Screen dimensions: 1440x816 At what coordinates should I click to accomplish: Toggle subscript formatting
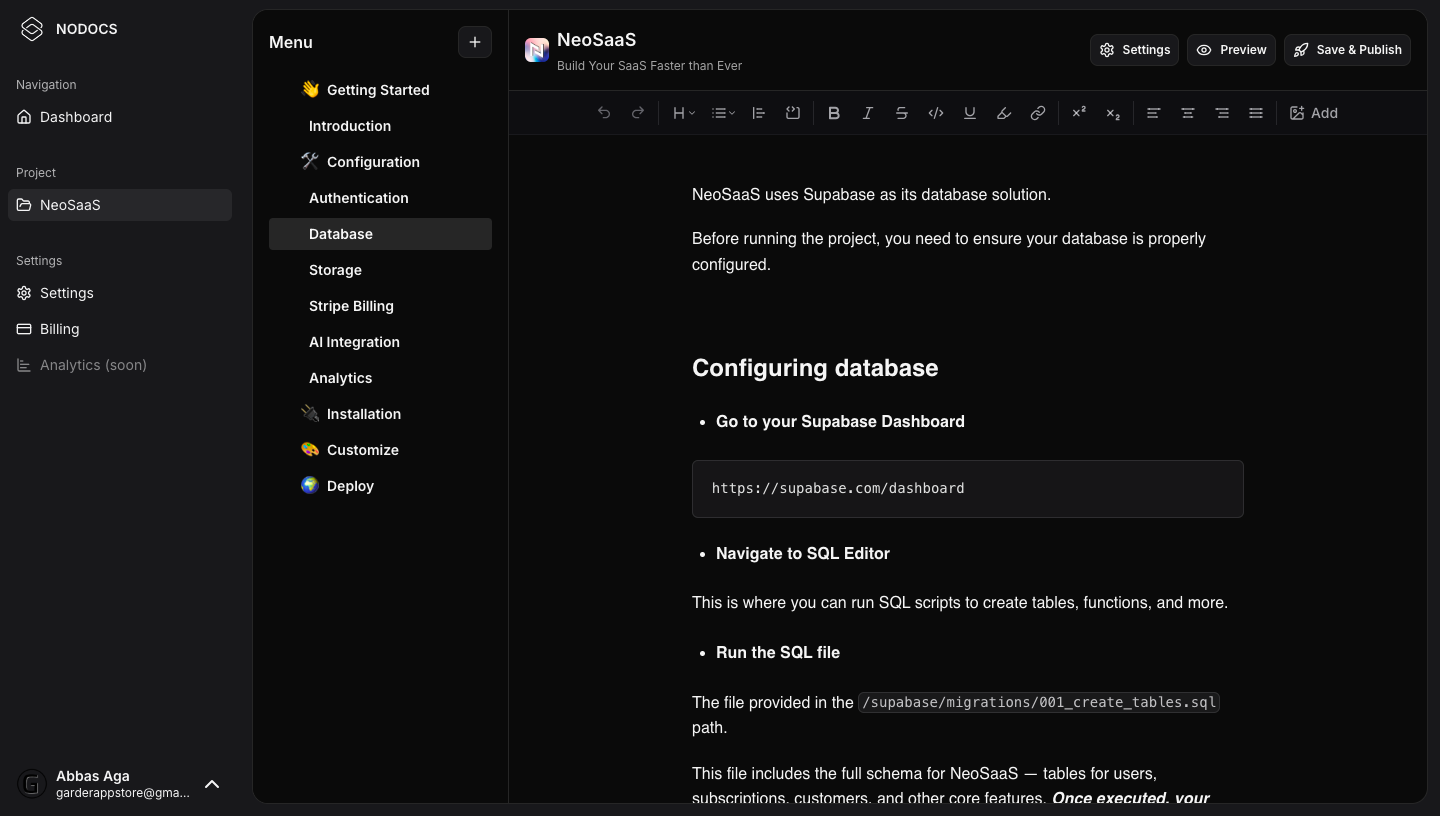coord(1113,113)
